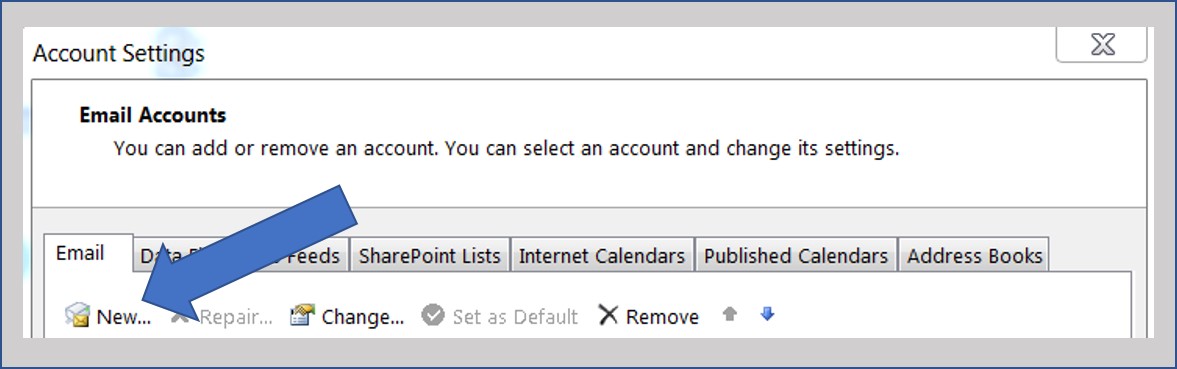
Task: Switch to the Email tab
Action: (x=80, y=253)
